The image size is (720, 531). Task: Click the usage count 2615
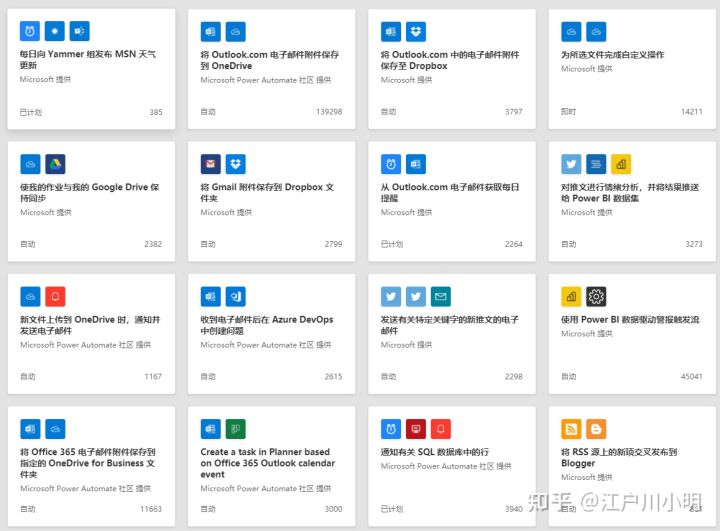[x=333, y=377]
